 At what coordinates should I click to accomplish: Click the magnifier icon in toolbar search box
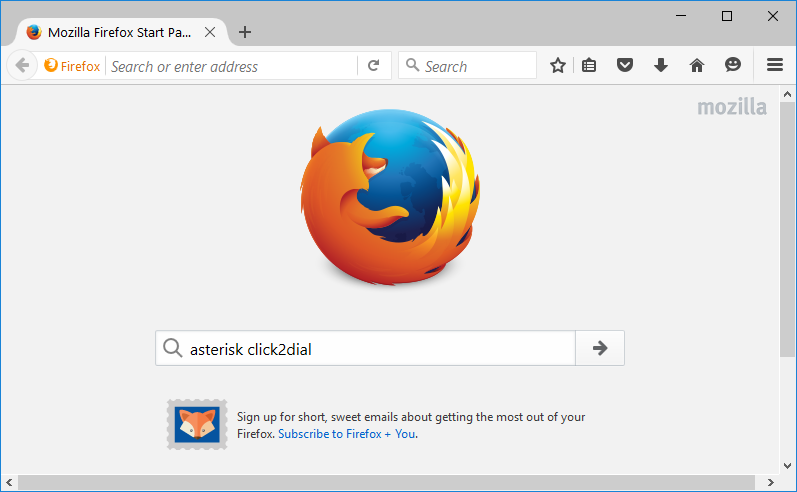coord(412,65)
